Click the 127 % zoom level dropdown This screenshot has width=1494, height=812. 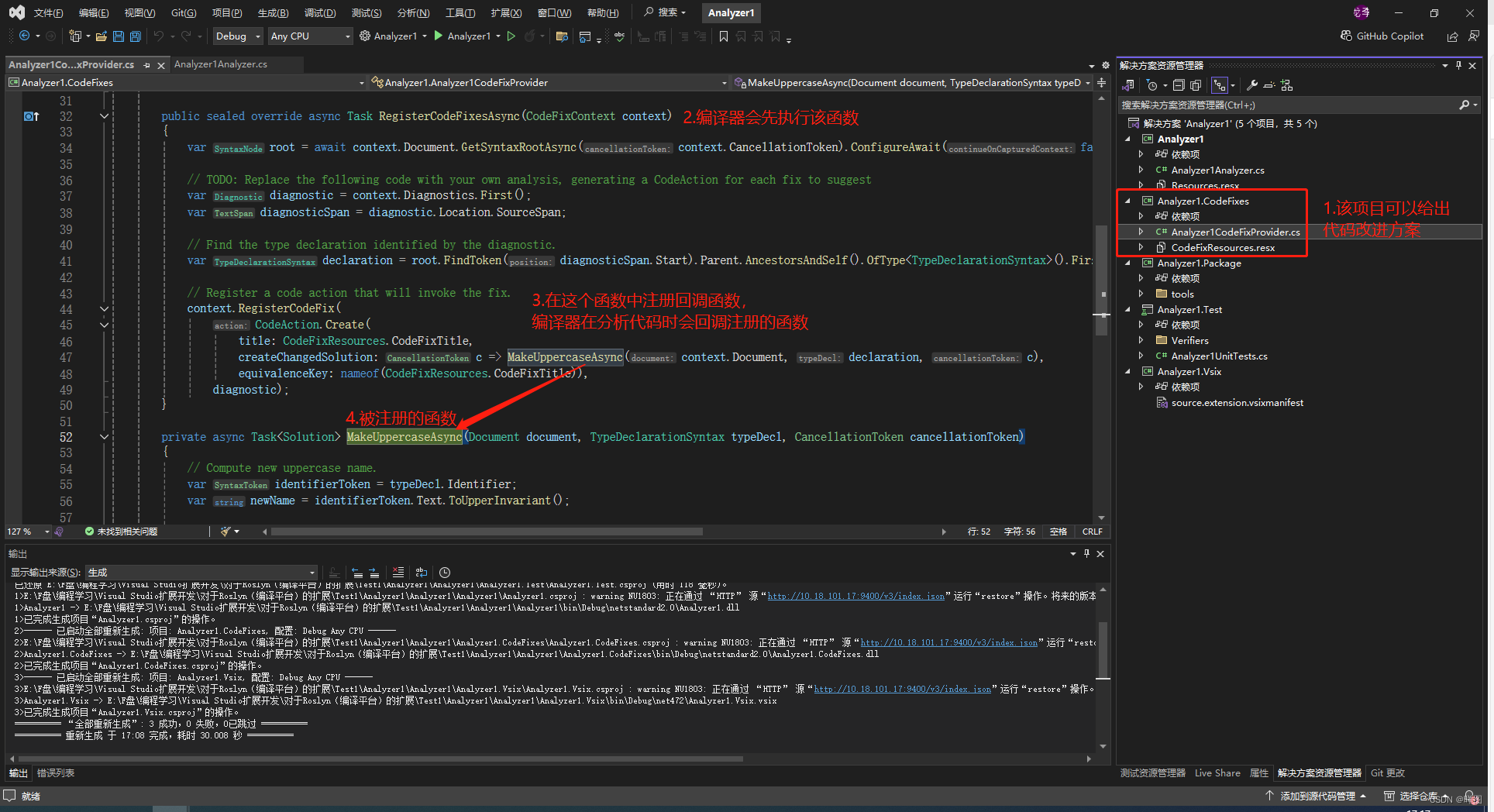tap(28, 532)
